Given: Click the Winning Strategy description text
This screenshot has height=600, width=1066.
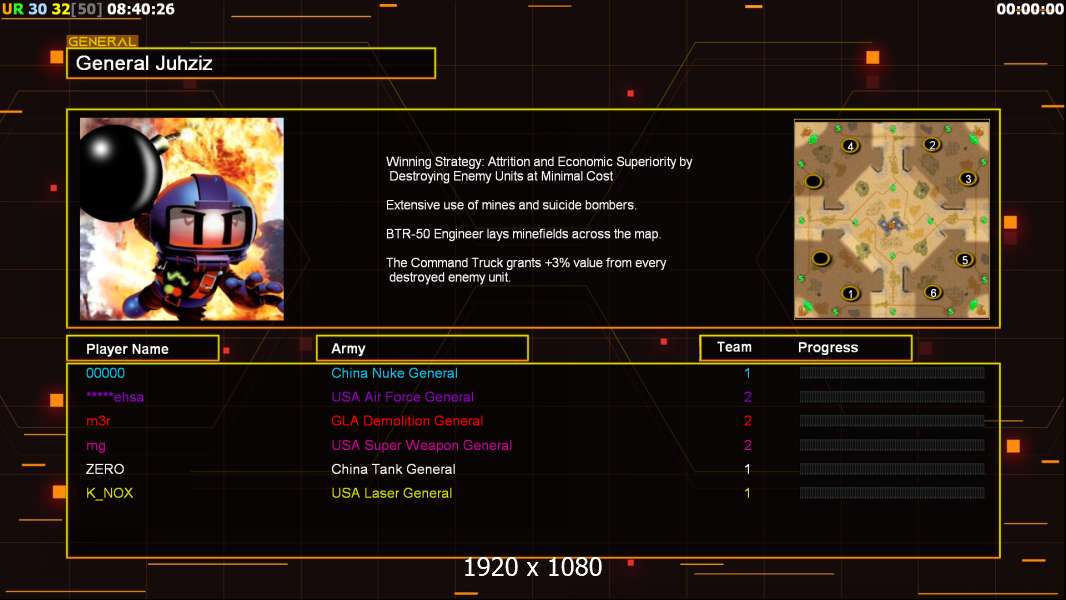Looking at the screenshot, I should tap(539, 169).
